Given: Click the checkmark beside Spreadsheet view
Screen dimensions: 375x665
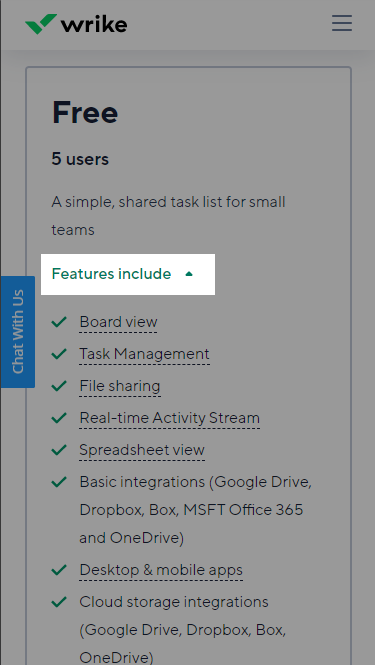Looking at the screenshot, I should pos(59,450).
